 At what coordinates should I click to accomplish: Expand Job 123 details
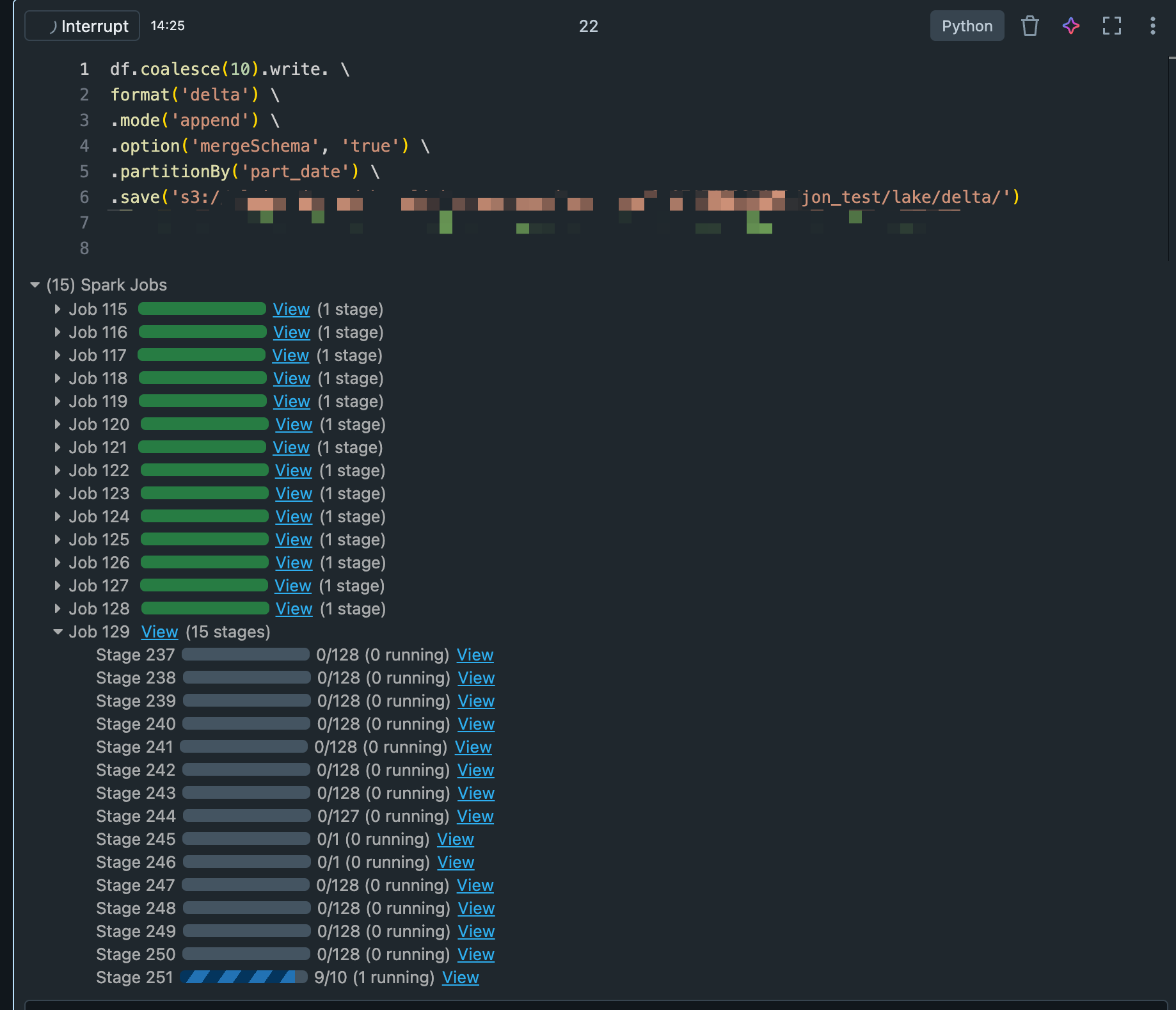58,493
